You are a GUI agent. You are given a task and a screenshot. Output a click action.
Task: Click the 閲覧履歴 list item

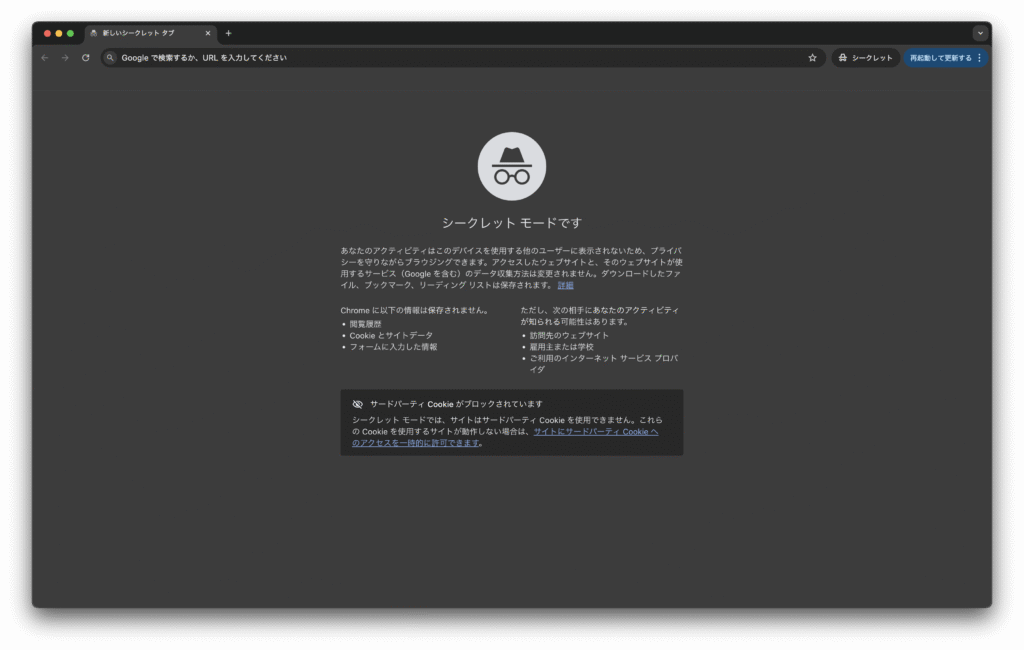[365, 325]
